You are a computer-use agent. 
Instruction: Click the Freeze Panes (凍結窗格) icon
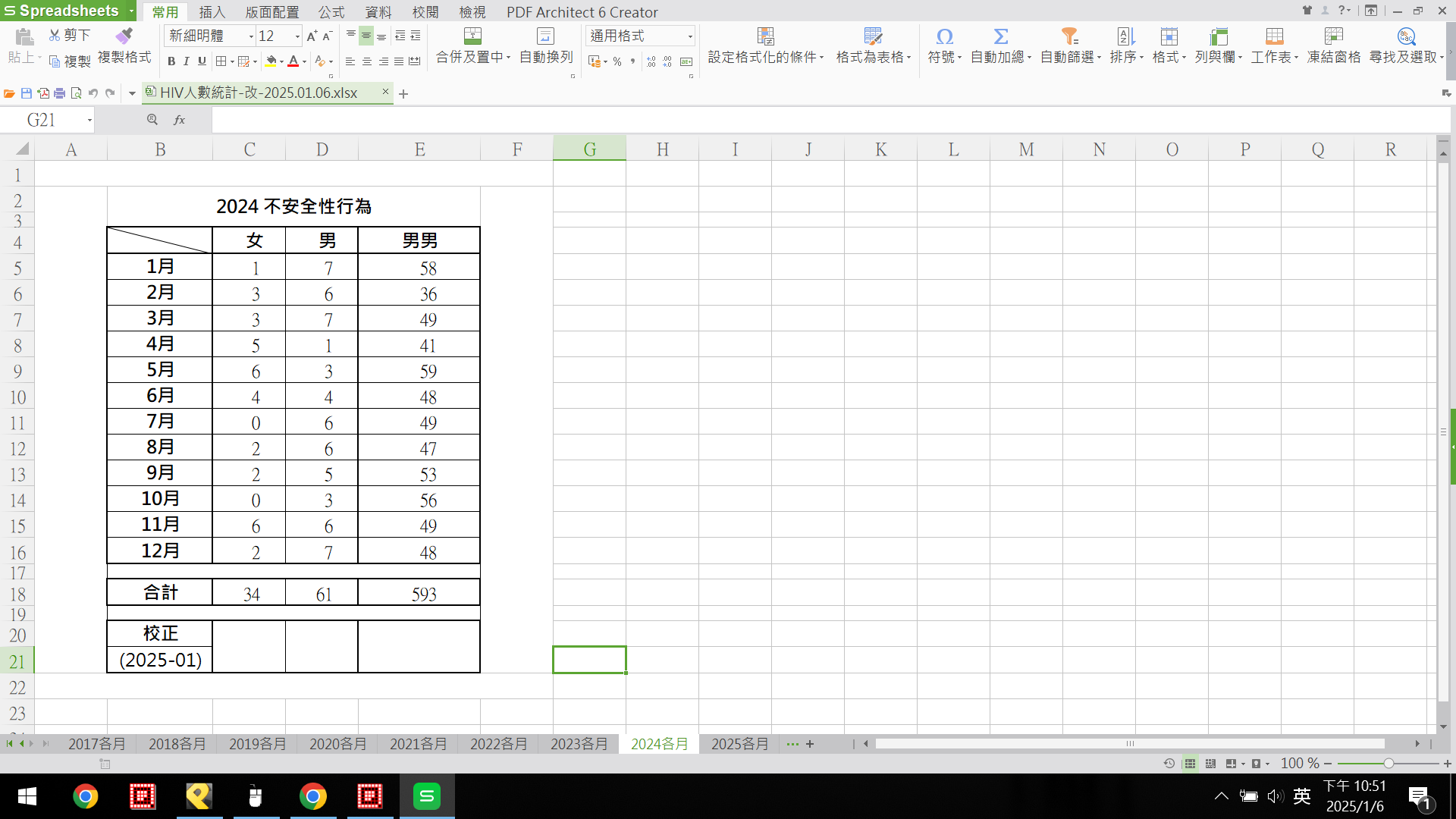[x=1333, y=36]
